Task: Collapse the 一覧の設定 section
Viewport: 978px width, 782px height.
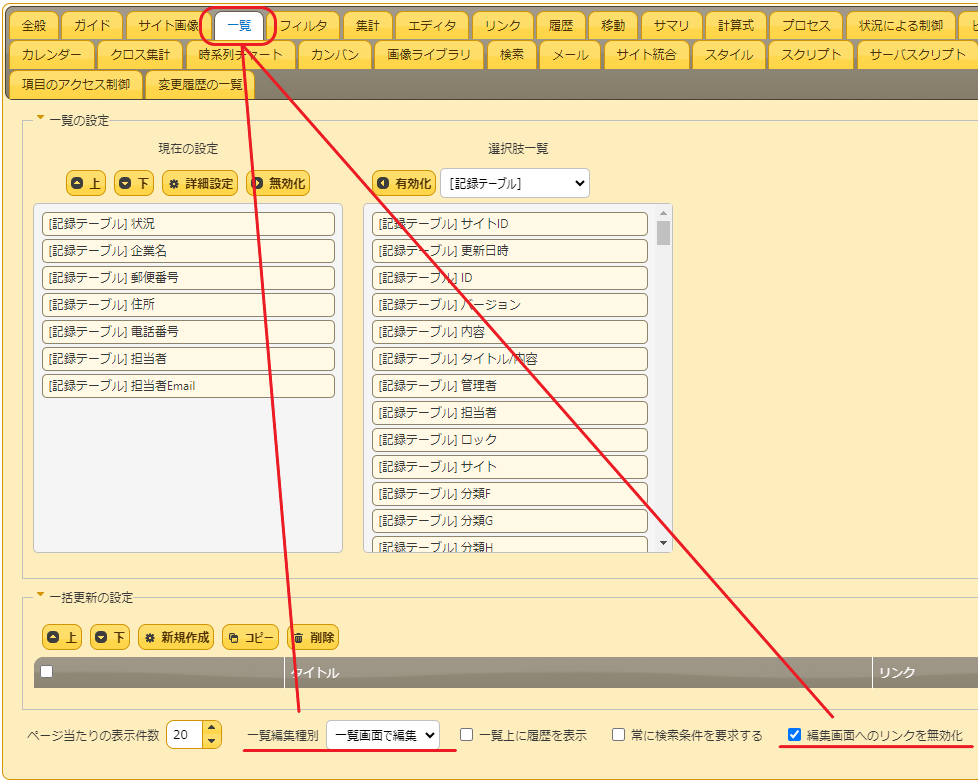Action: (41, 117)
